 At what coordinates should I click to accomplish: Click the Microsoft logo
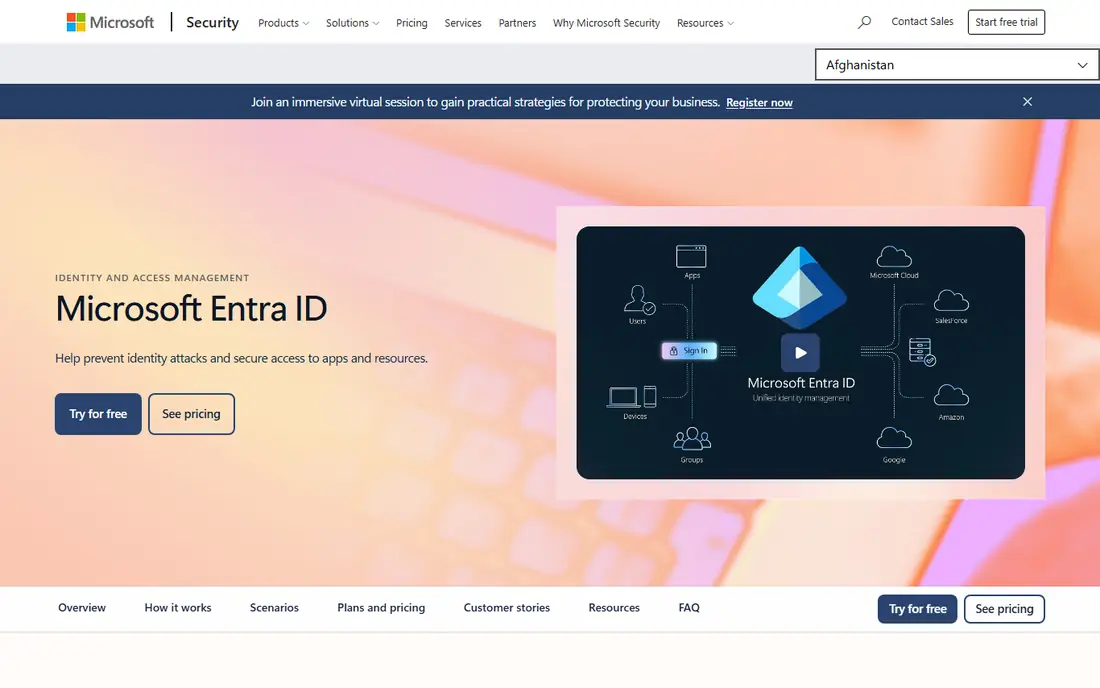pos(110,22)
